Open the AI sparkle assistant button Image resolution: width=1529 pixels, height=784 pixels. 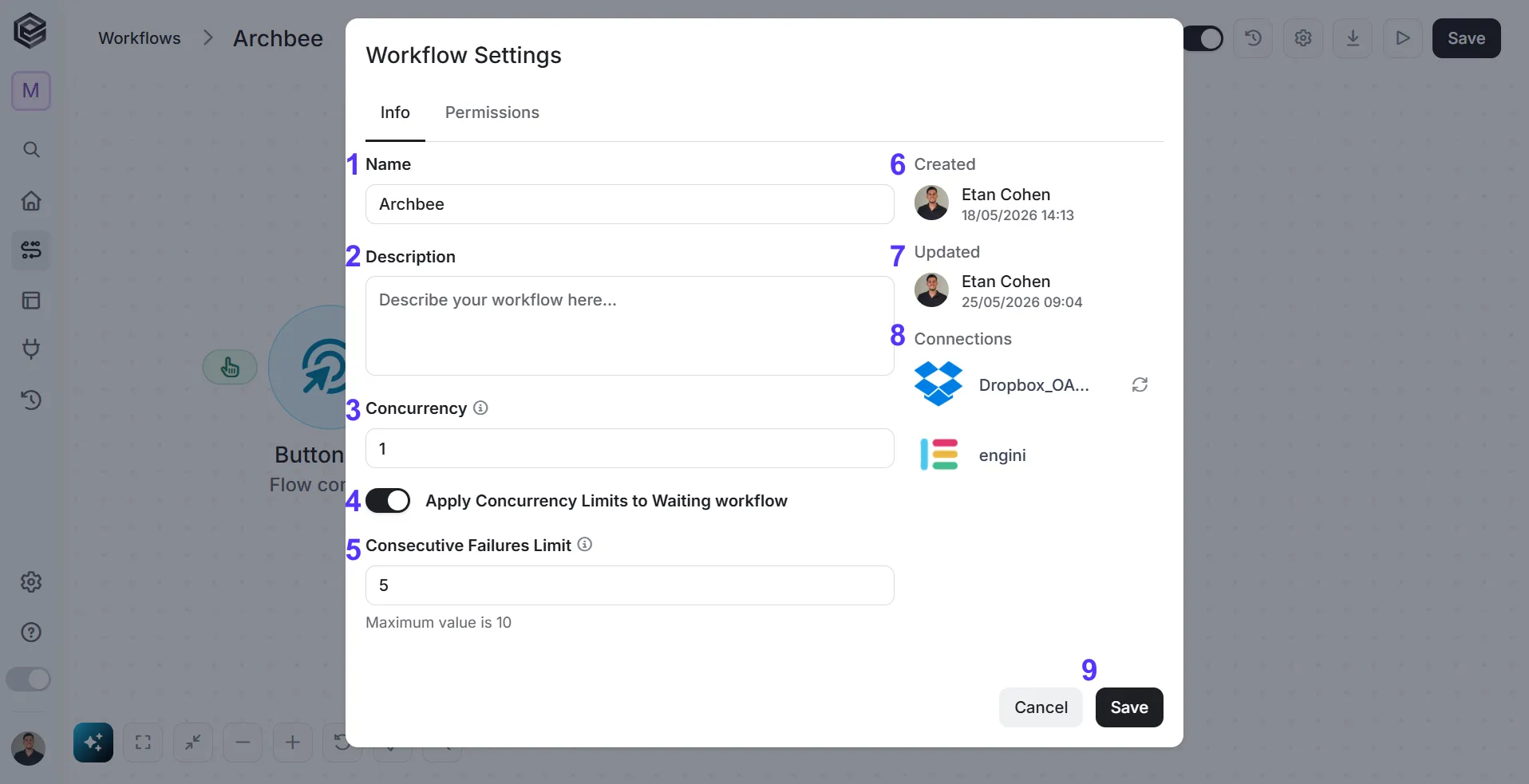(x=93, y=743)
